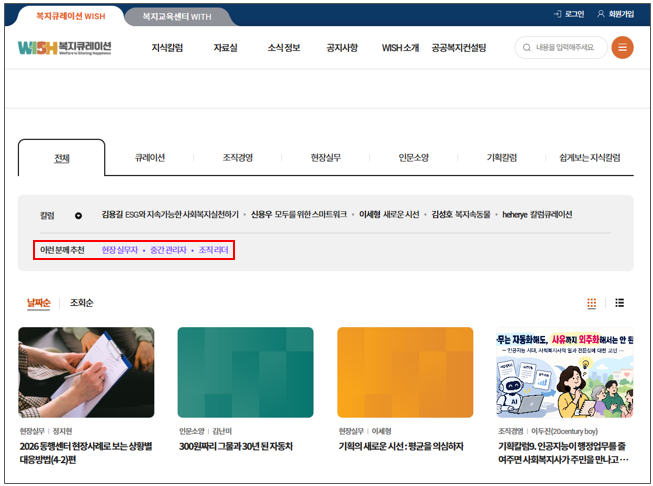Click the search magnifier icon
The height and width of the screenshot is (486, 653).
click(x=526, y=47)
